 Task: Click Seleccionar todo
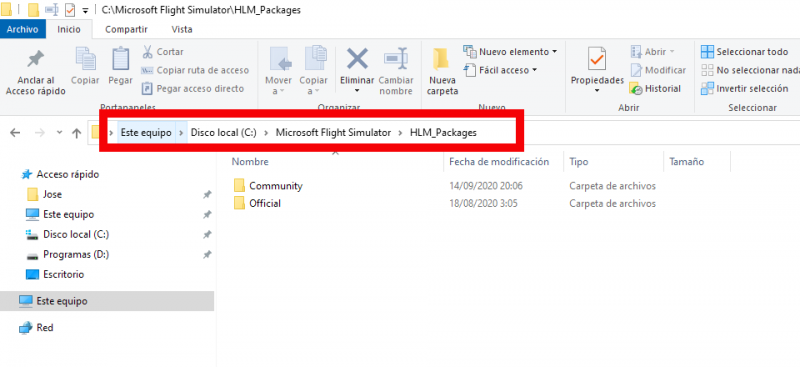pos(745,52)
